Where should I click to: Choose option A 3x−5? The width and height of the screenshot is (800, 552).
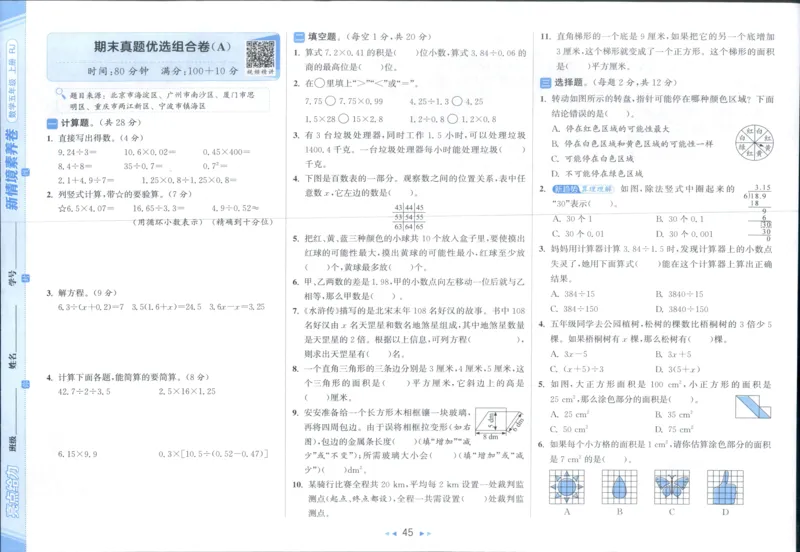570,354
